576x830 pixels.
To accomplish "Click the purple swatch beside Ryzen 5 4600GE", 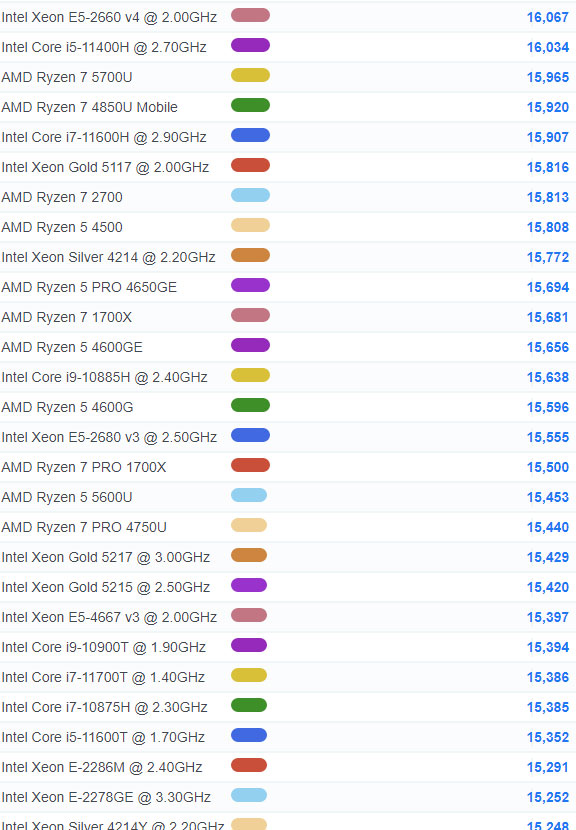I will coord(250,345).
